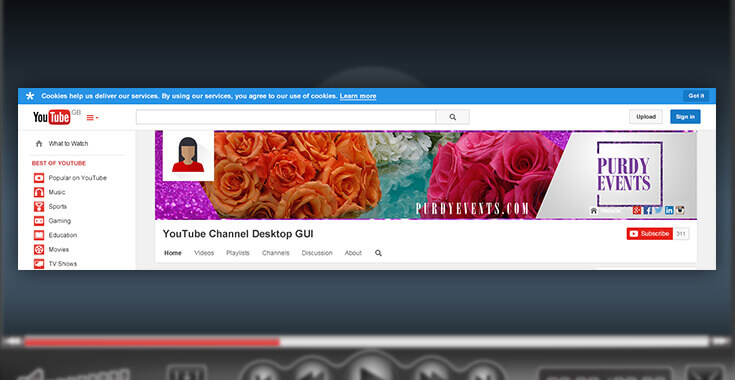Screen dimensions: 735x380
Task: Open the guide menu next to YouTube logo
Action: (92, 118)
